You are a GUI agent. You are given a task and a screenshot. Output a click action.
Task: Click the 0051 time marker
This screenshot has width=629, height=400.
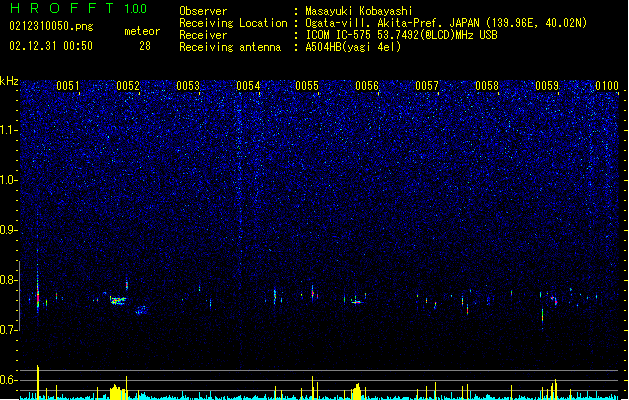[68, 86]
